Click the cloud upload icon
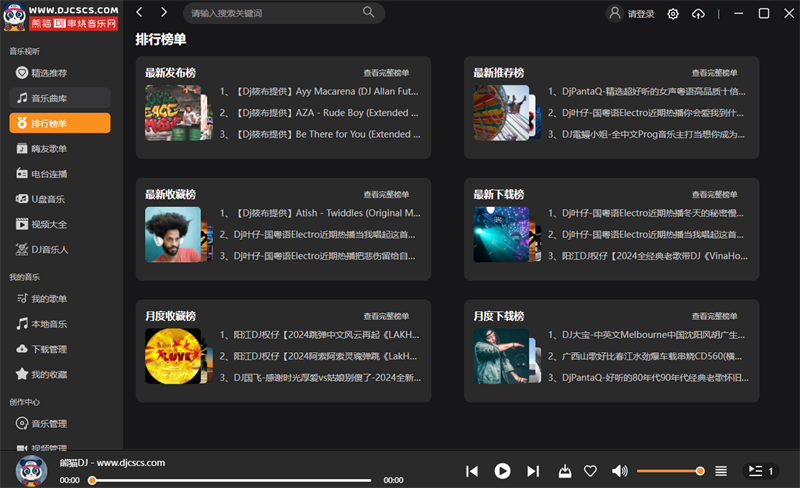The height and width of the screenshot is (488, 800). (698, 14)
